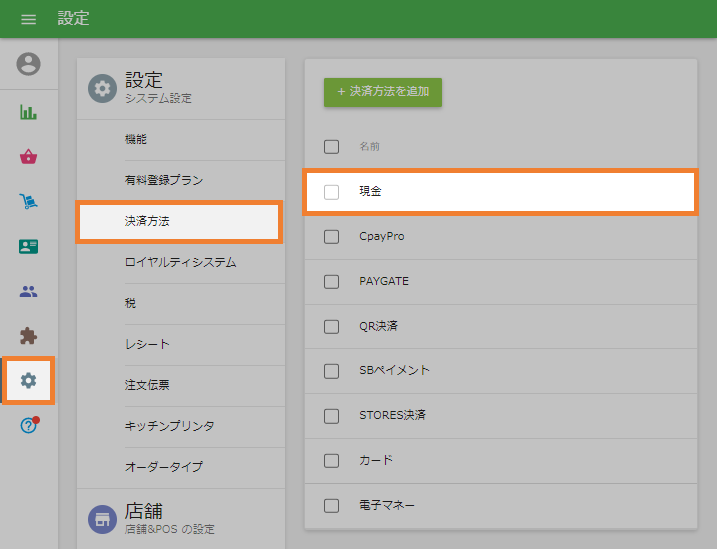
Task: Open ロイヤルティシステム settings
Action: (180, 262)
